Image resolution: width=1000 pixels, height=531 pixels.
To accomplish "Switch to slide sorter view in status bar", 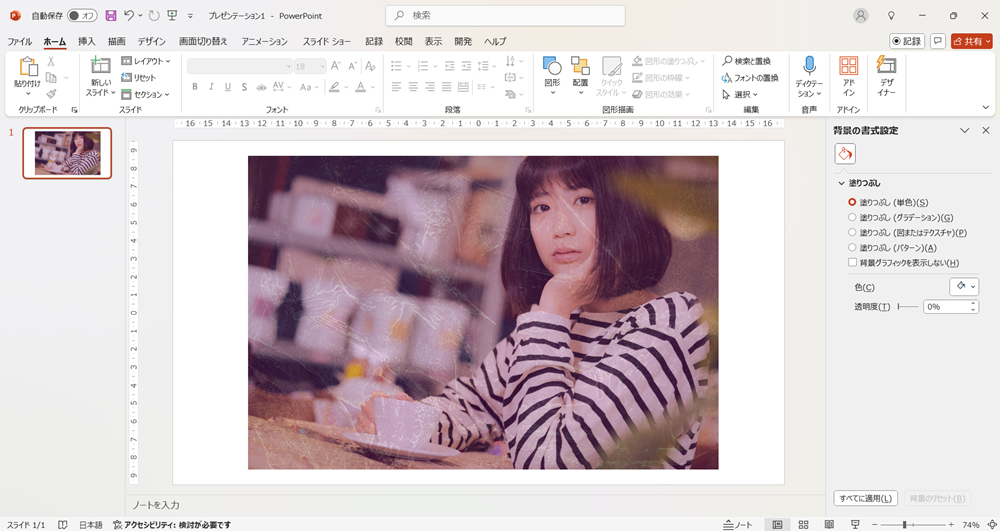I will 804,525.
